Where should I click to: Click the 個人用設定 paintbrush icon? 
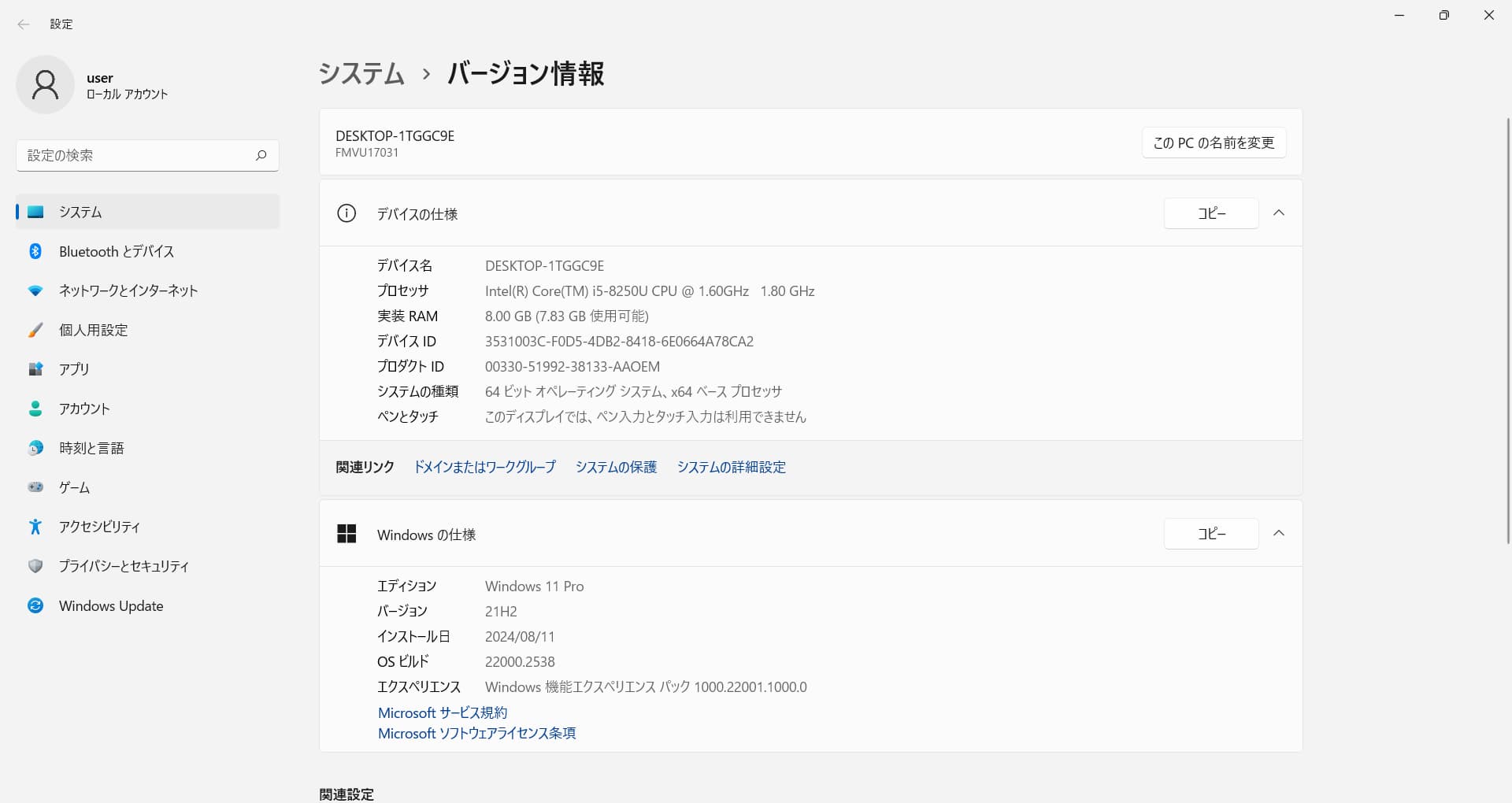(x=35, y=330)
